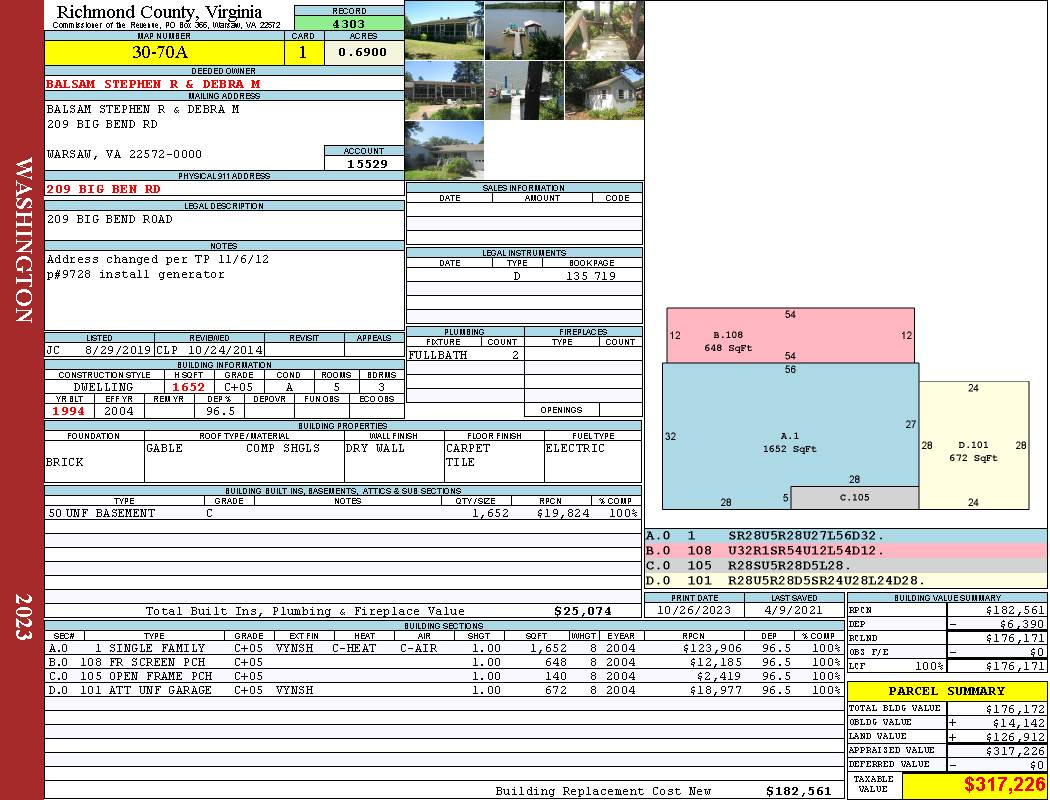Click the red taxable value $317,226

[x=974, y=785]
